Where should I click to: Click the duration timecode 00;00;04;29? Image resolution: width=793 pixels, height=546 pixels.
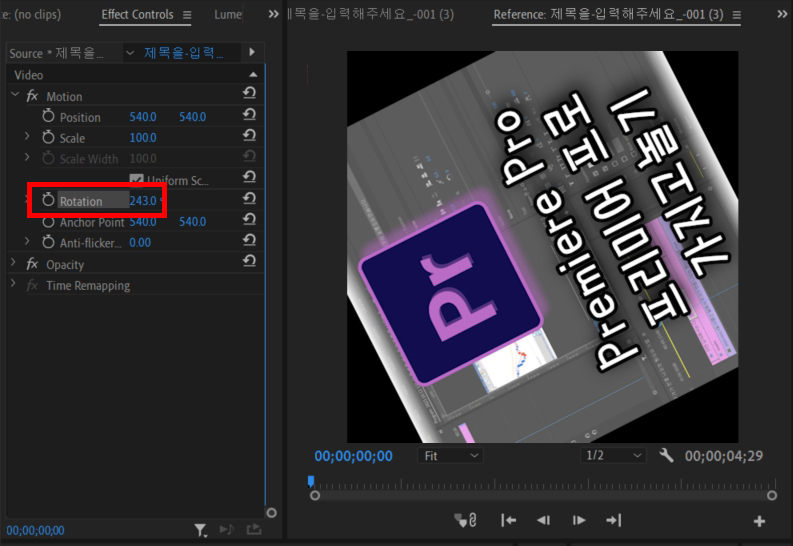[724, 456]
